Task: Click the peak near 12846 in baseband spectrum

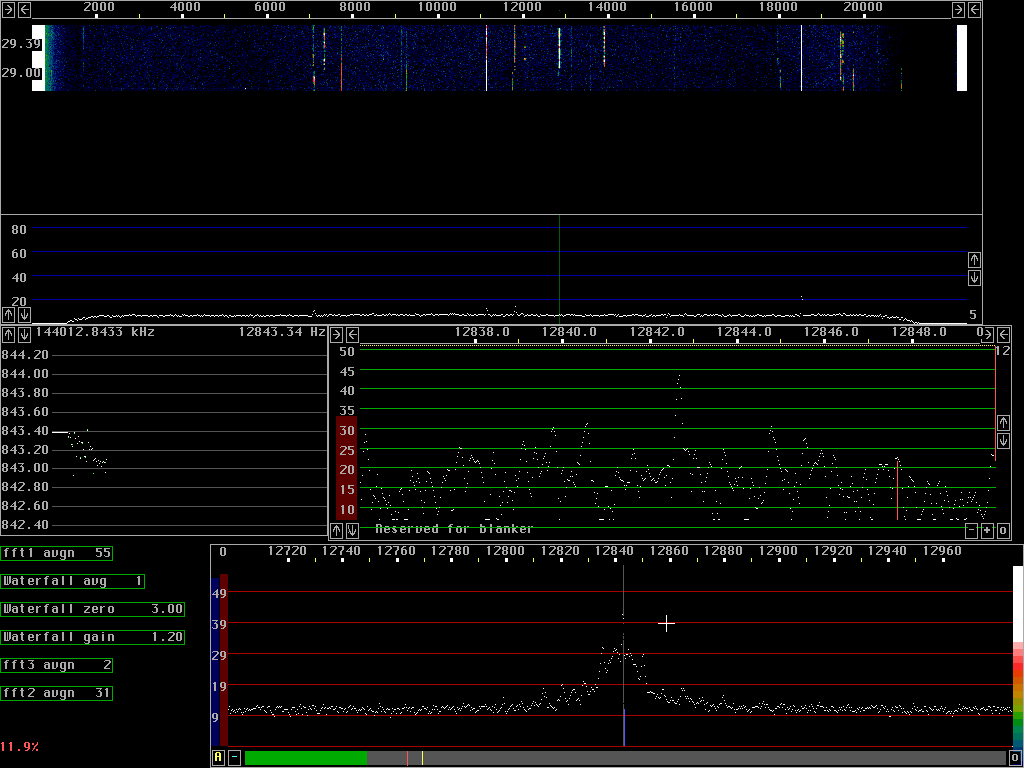Action: [624, 615]
